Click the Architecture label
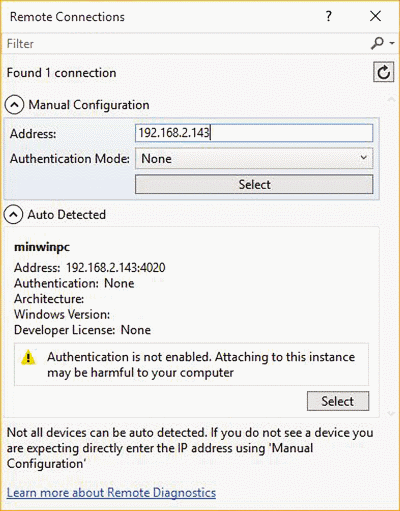Viewport: 400px width, 511px height. tap(49, 299)
